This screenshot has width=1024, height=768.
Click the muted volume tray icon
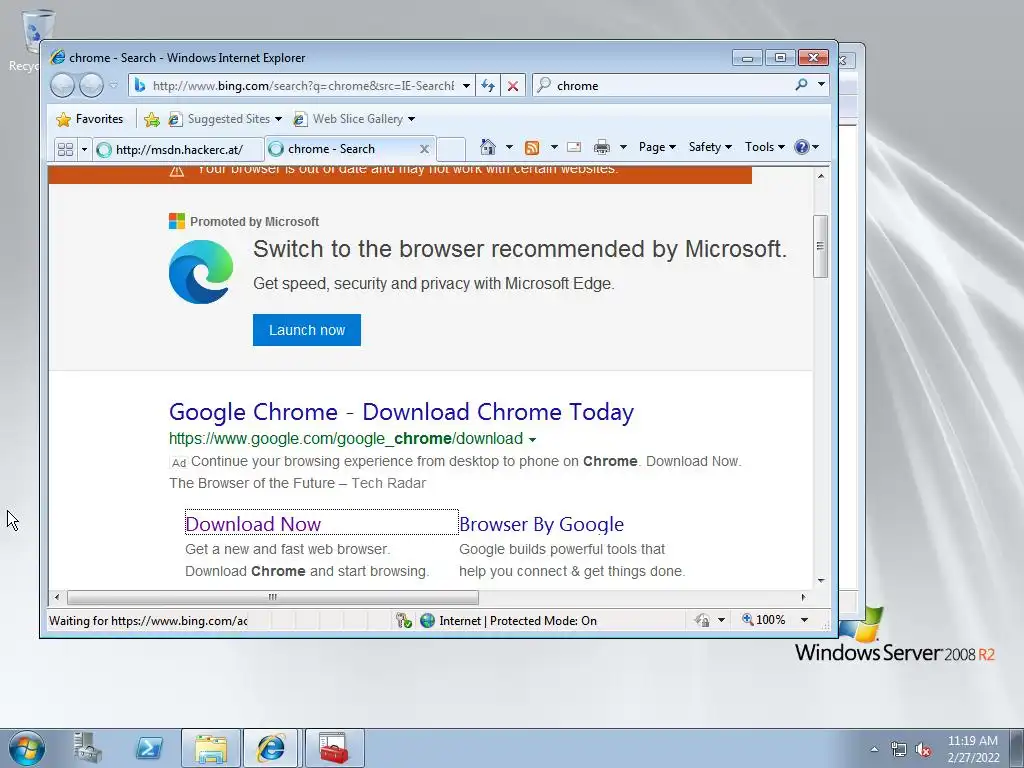923,749
